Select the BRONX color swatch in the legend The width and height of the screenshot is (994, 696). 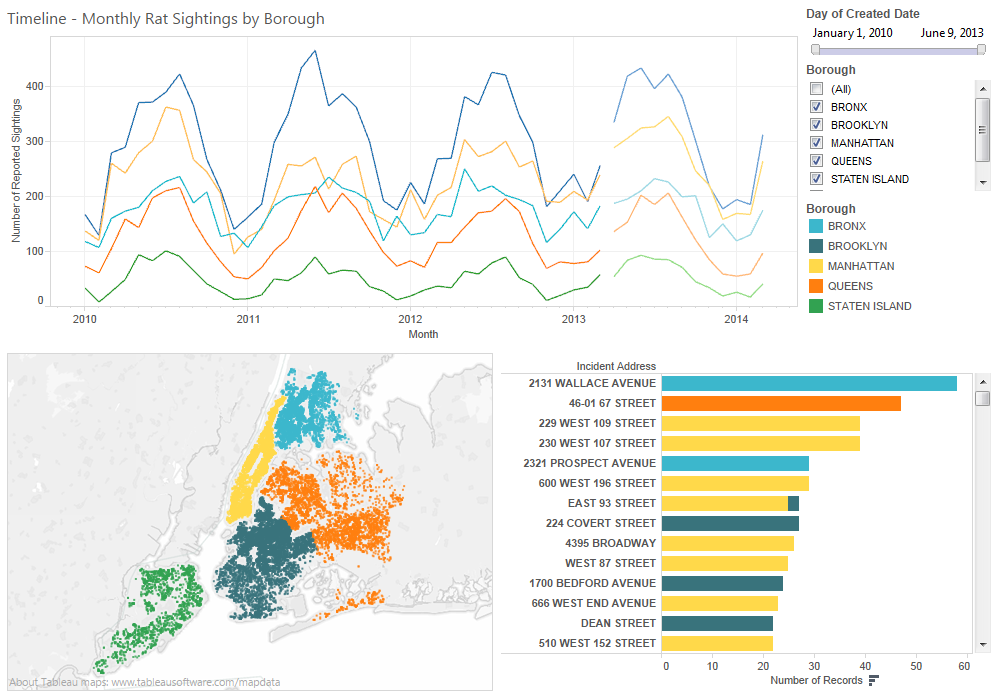point(815,226)
